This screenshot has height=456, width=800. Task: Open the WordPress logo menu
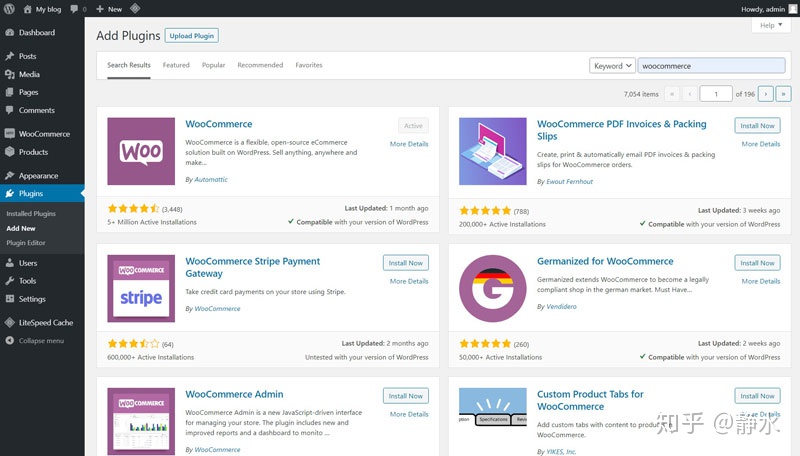(9, 9)
